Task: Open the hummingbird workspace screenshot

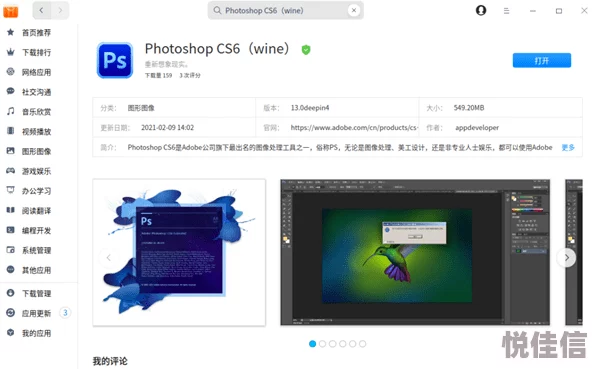Action: point(415,252)
